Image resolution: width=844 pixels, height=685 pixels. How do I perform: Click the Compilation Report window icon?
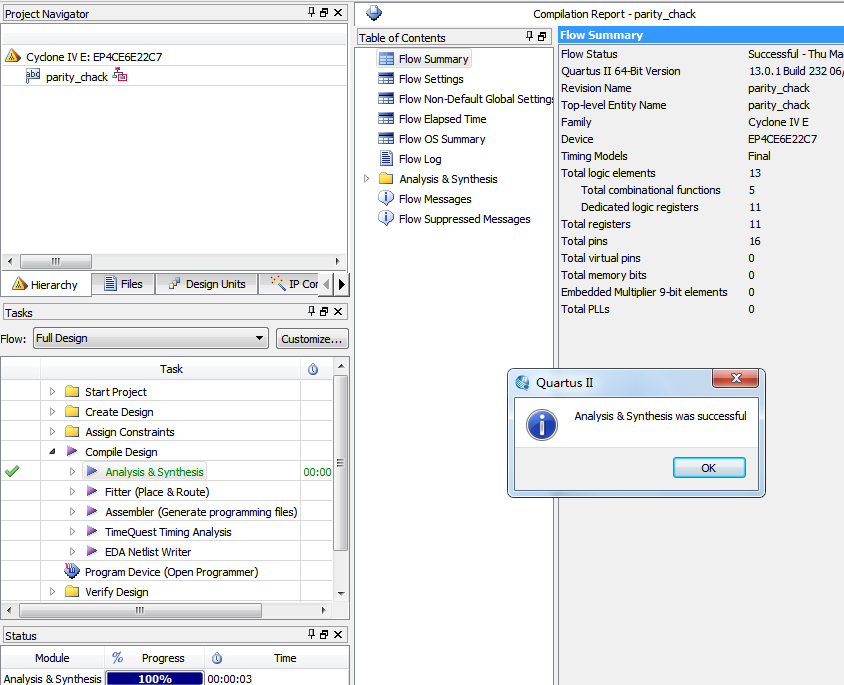[x=374, y=12]
